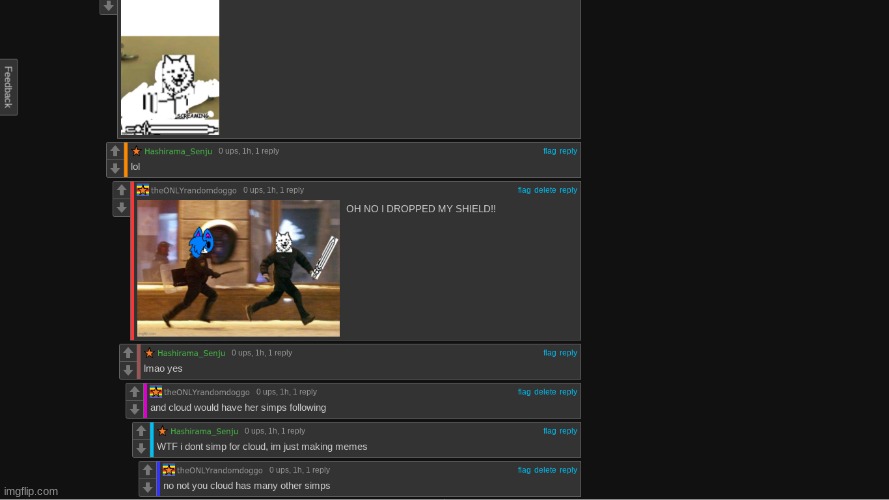Upvote the "lol" comment
This screenshot has height=500, width=889.
pyautogui.click(x=115, y=151)
